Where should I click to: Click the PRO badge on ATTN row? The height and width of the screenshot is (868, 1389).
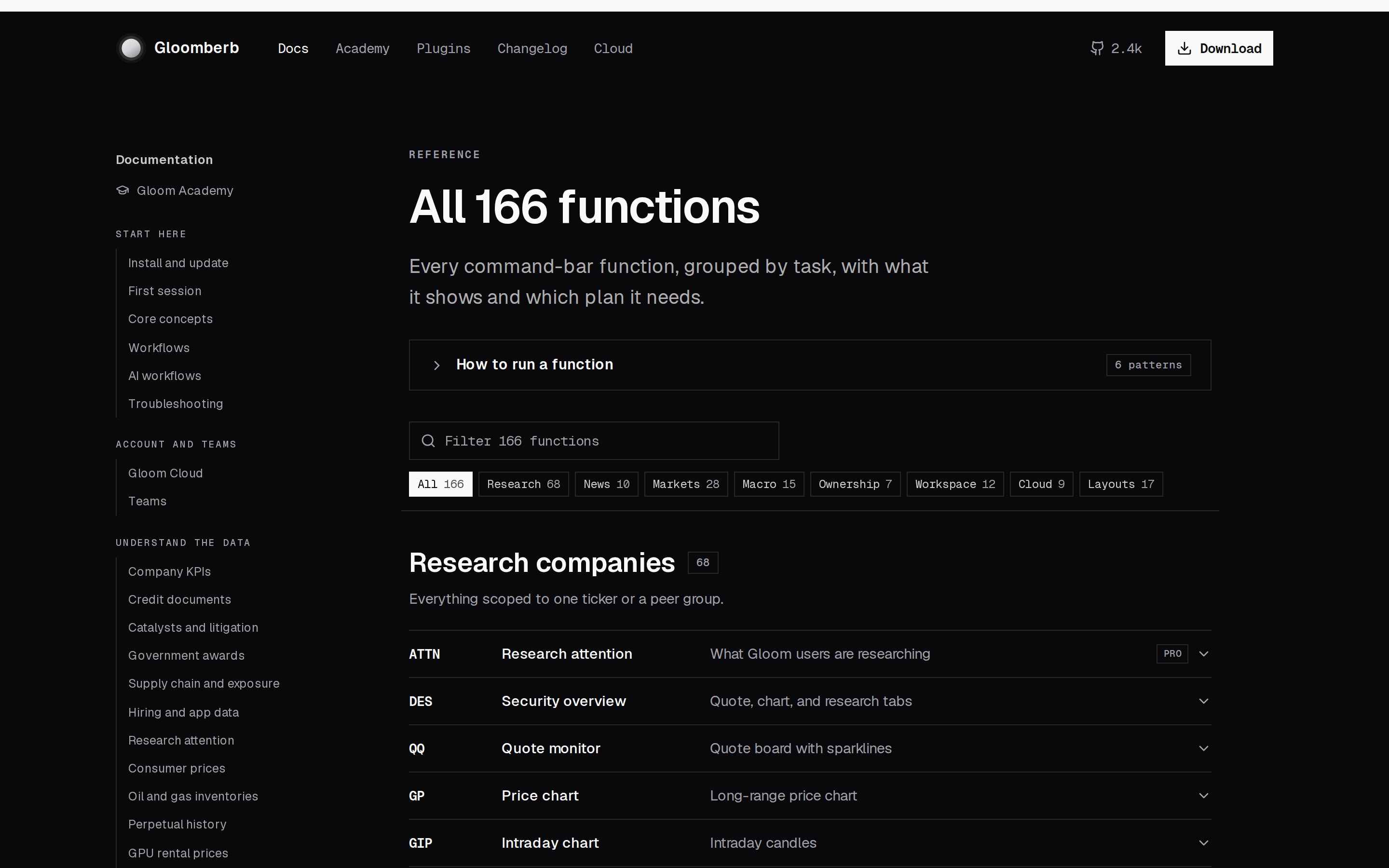[1172, 654]
